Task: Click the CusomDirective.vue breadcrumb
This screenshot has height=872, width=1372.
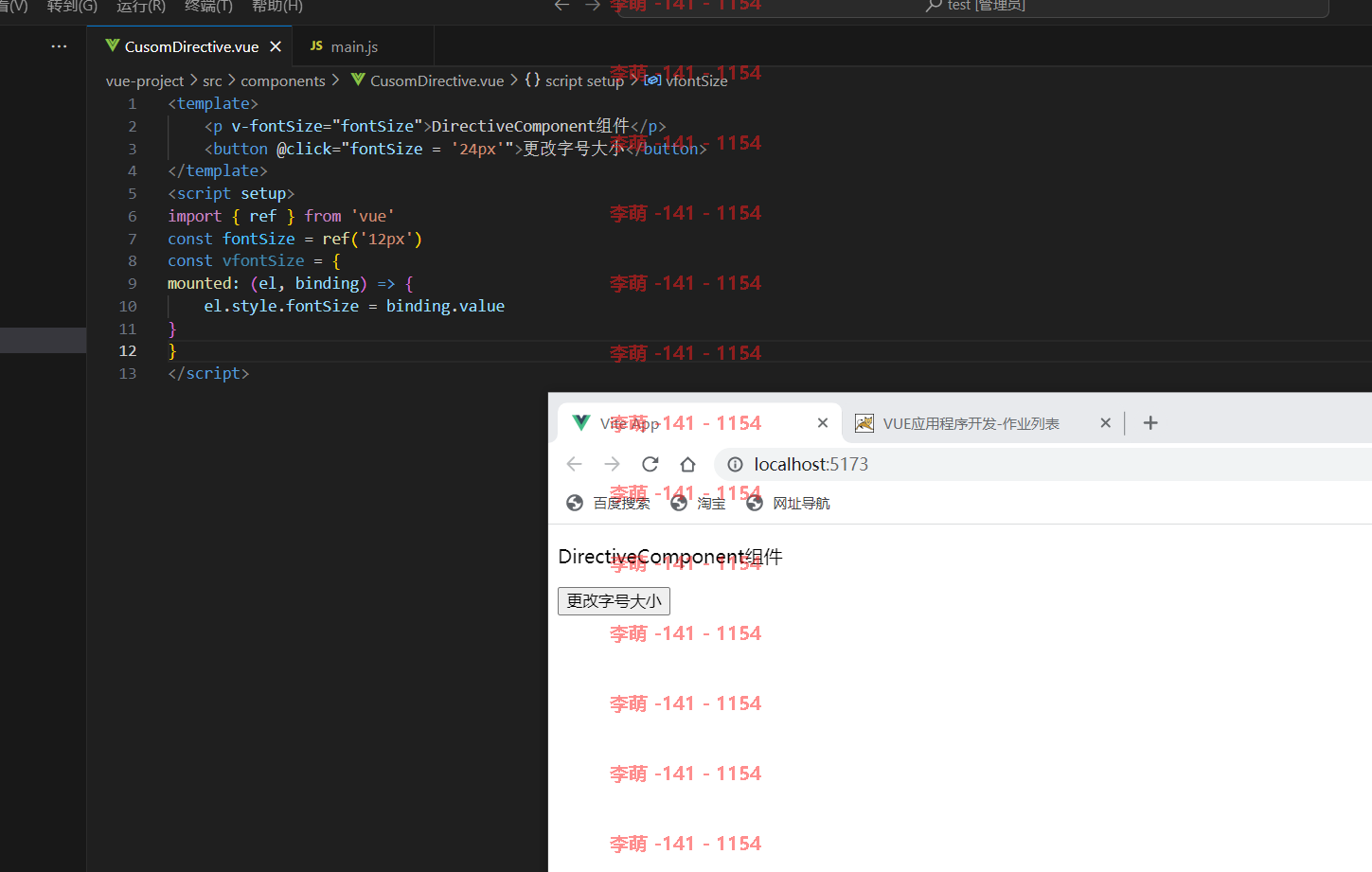Action: [x=428, y=81]
